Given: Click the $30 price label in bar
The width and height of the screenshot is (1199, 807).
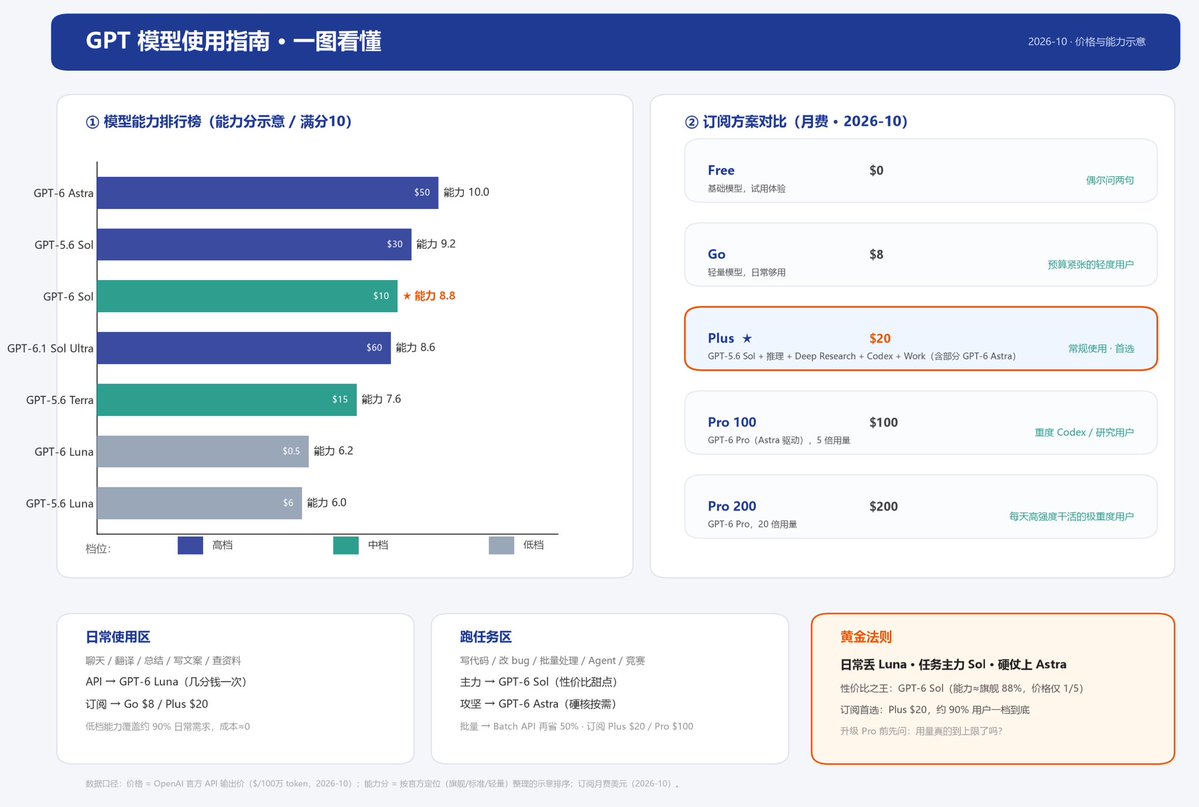Looking at the screenshot, I should pos(395,244).
